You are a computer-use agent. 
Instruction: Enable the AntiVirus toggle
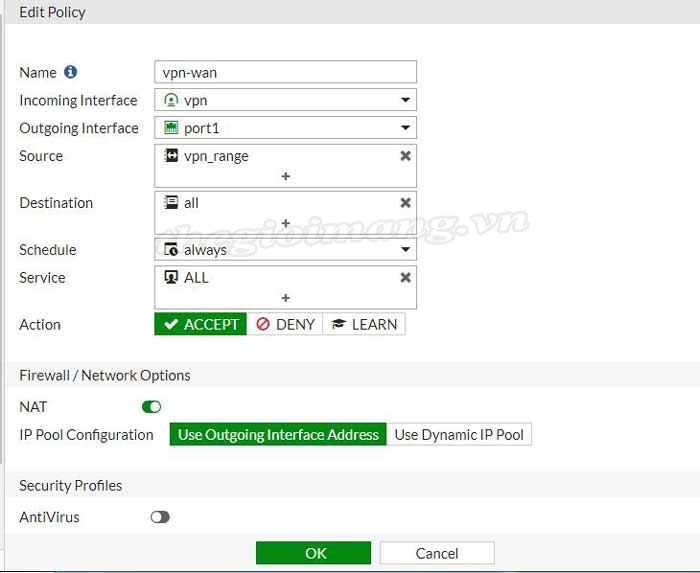click(x=159, y=517)
